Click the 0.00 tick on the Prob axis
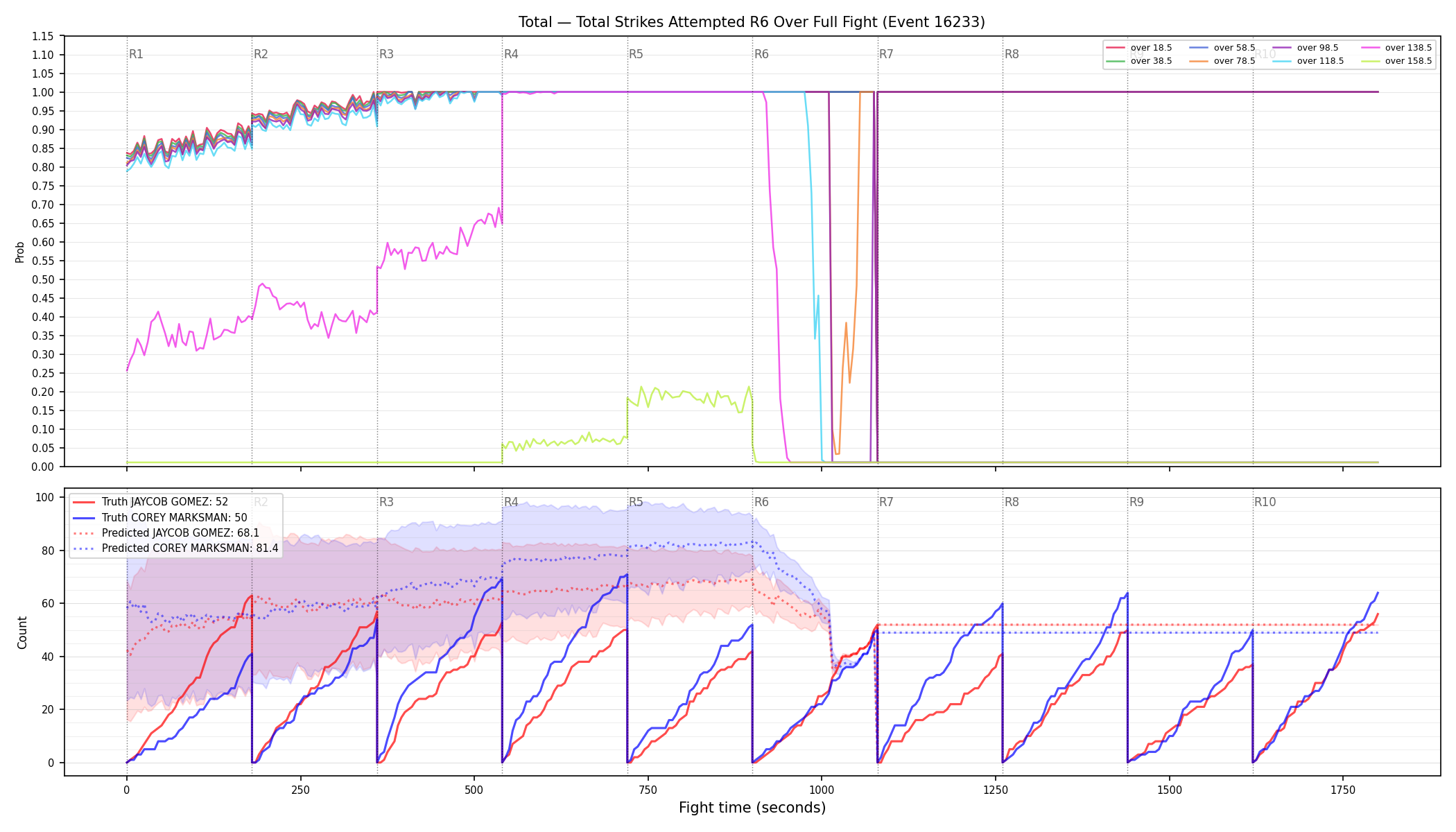1456x832 pixels. coord(43,467)
